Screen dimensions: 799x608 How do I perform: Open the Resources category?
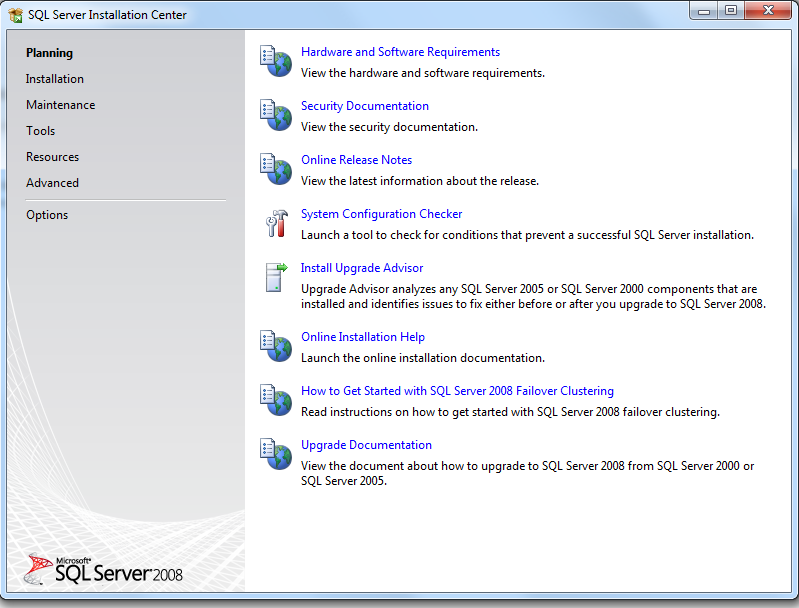tap(52, 157)
